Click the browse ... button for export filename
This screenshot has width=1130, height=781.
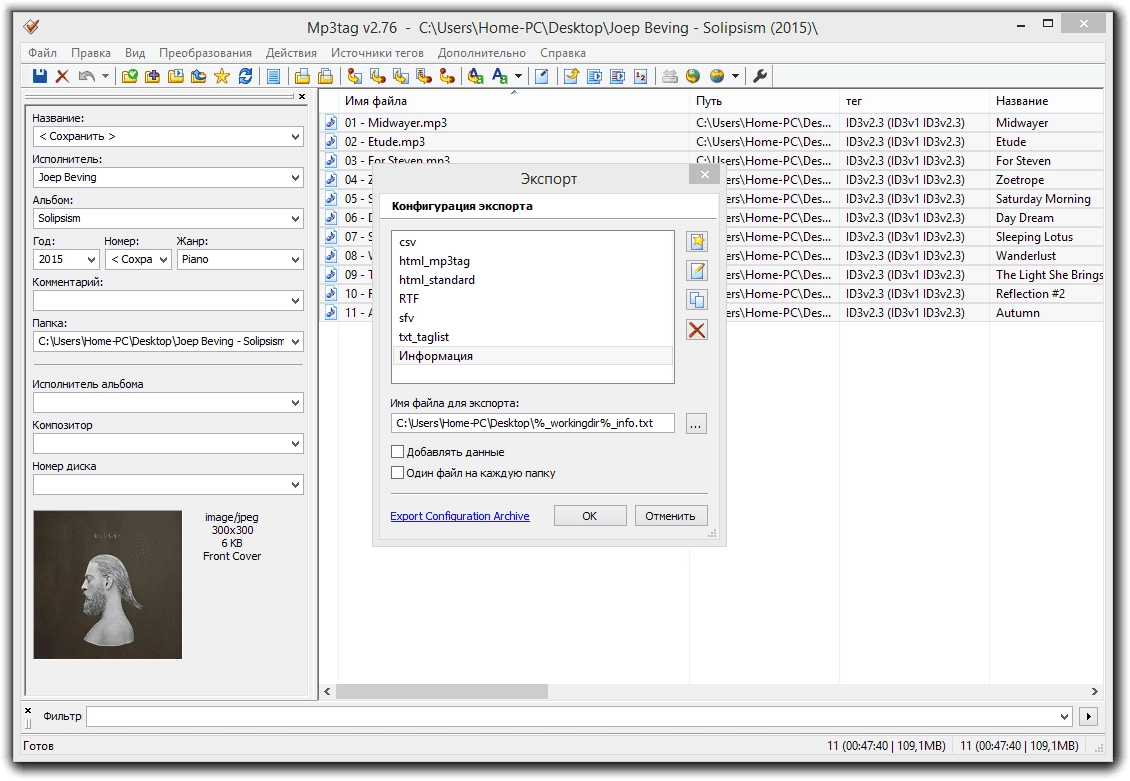(x=695, y=424)
